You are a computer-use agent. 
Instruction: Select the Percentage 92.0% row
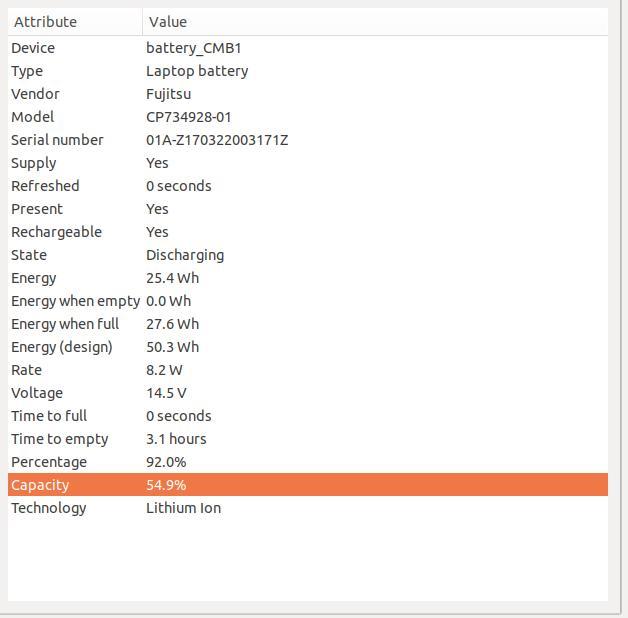308,462
